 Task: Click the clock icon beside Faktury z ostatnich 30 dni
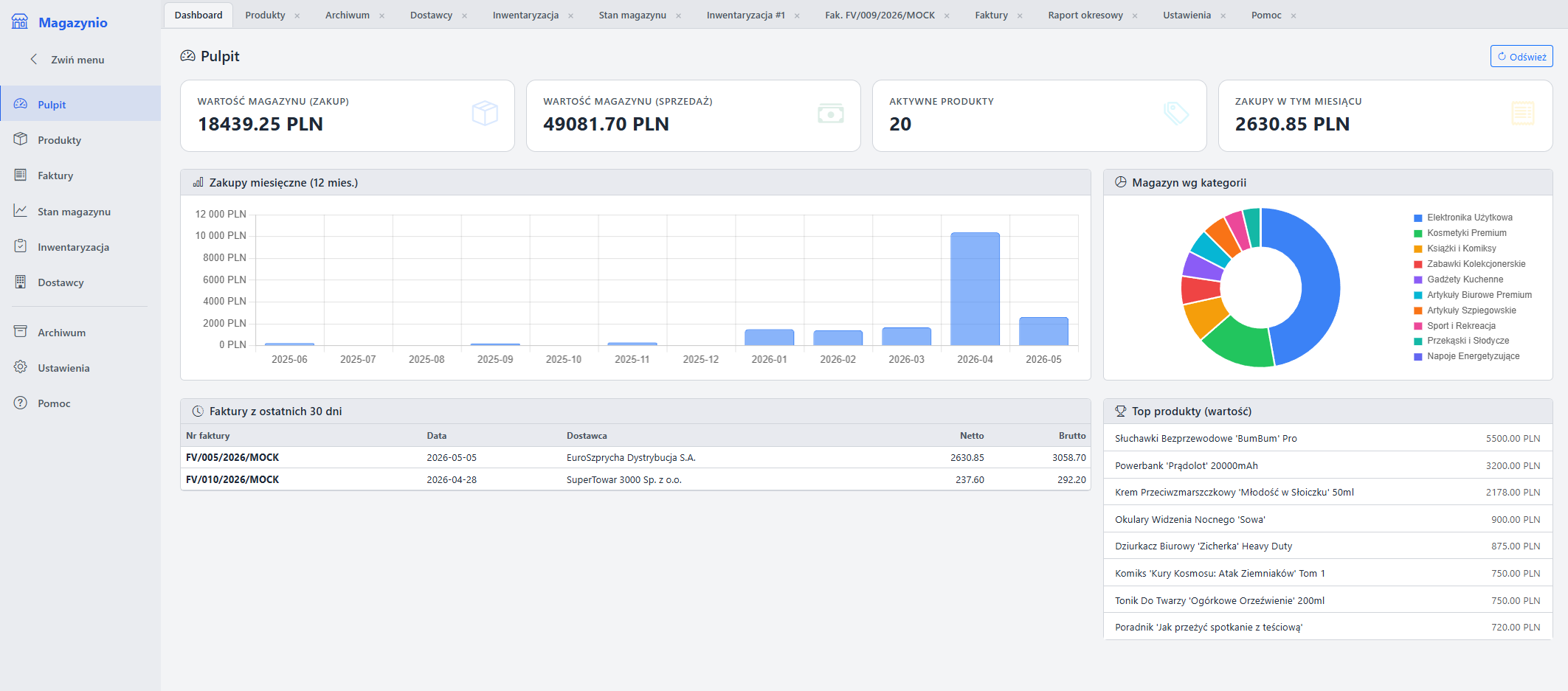pyautogui.click(x=198, y=411)
